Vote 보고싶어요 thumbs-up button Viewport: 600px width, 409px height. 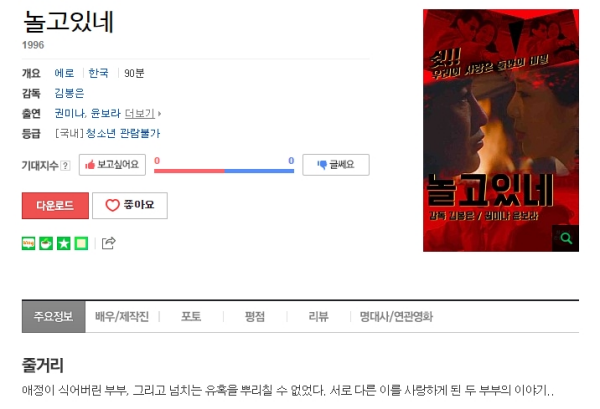(x=112, y=165)
